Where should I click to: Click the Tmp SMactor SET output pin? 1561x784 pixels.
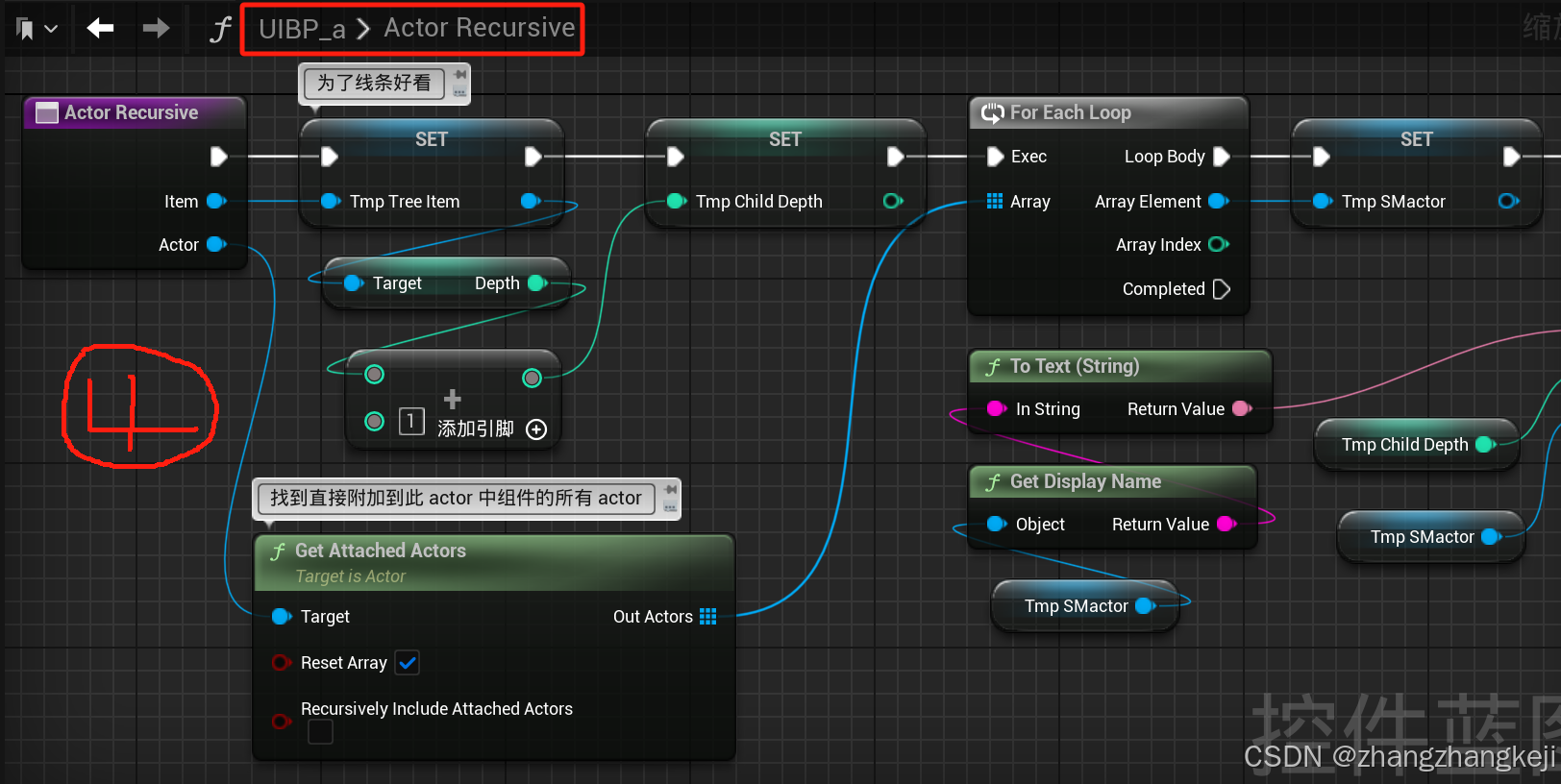coord(1508,201)
